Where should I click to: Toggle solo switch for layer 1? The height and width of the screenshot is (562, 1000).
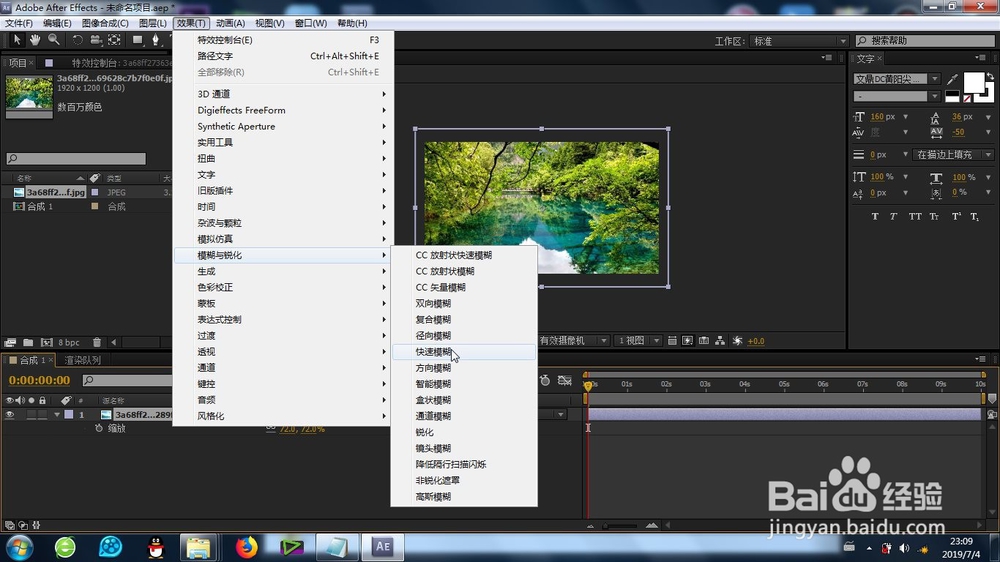click(31, 415)
